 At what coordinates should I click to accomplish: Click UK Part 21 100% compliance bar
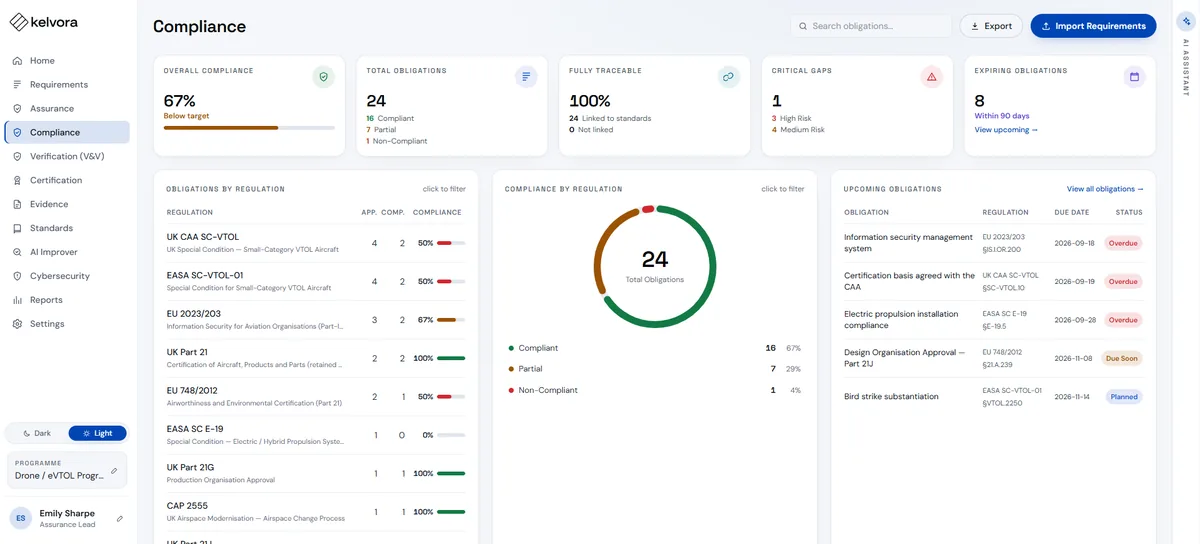coord(451,358)
